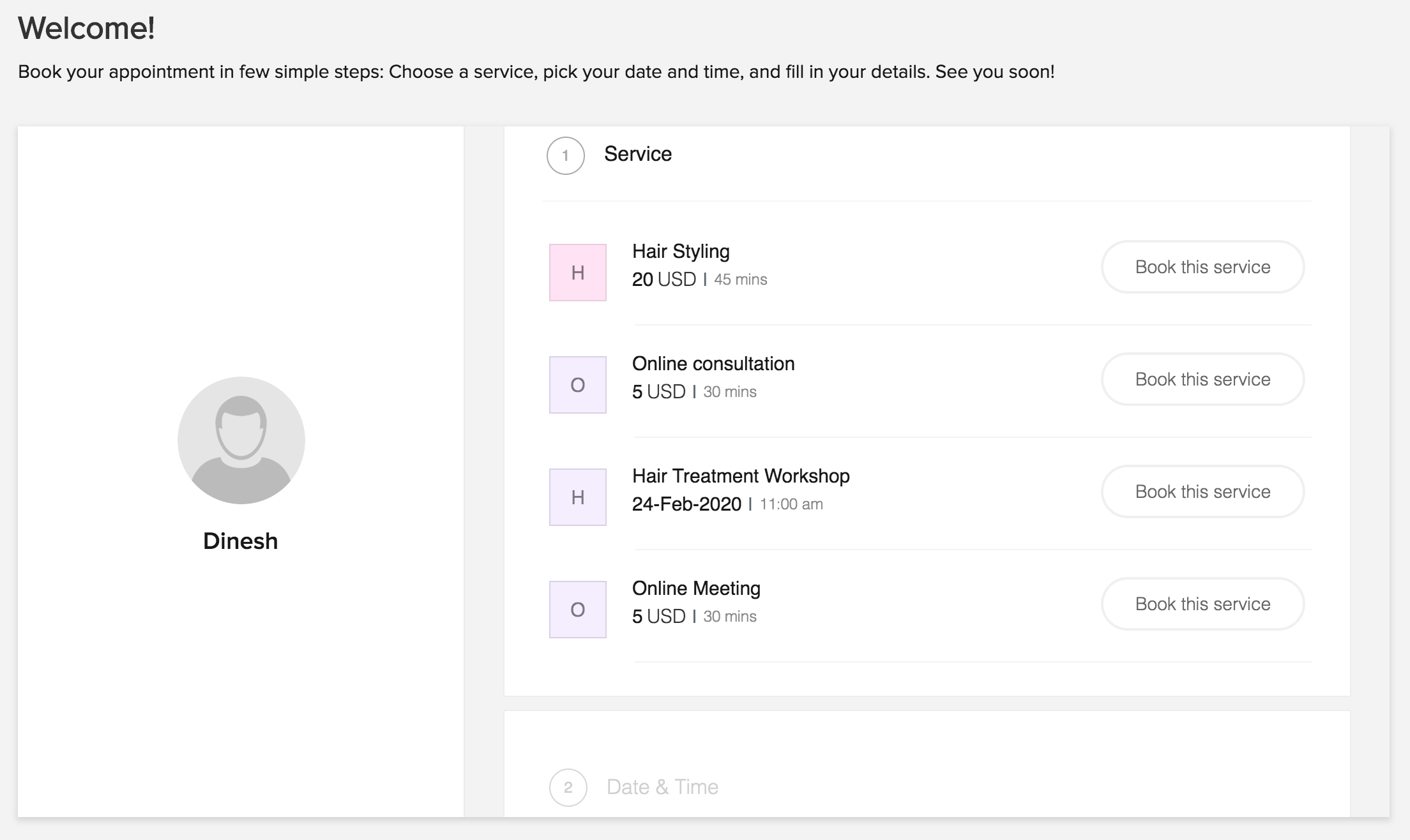
Task: Book the Online Meeting service
Action: [1202, 604]
